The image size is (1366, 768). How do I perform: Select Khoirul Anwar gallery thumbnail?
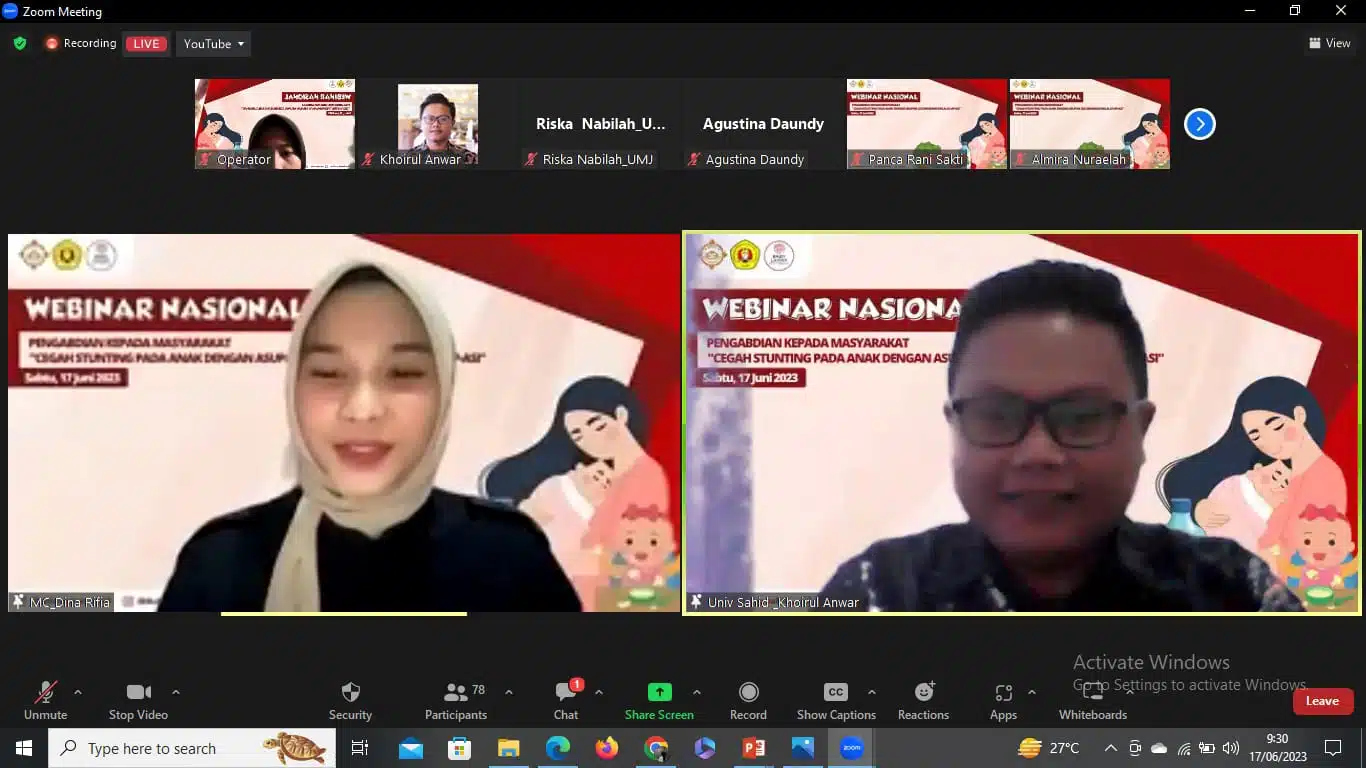[x=438, y=124]
